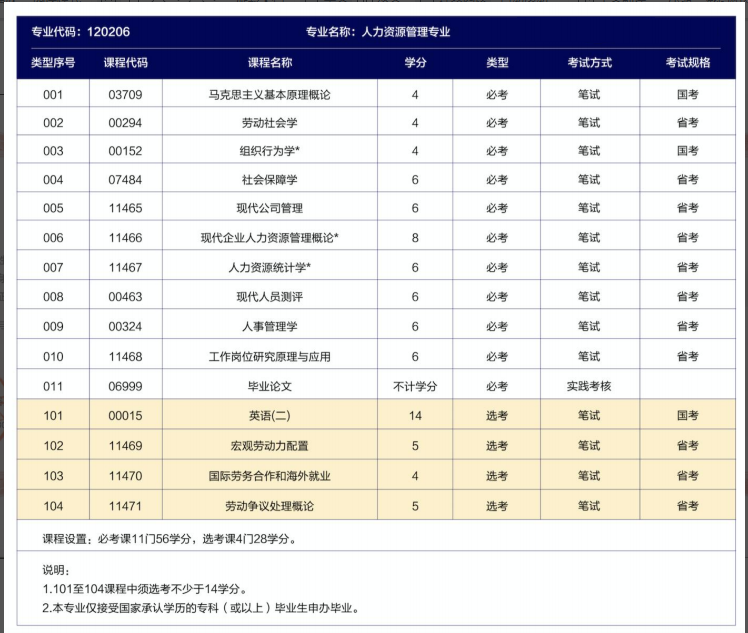Click the 课程代码 column header

(x=125, y=62)
